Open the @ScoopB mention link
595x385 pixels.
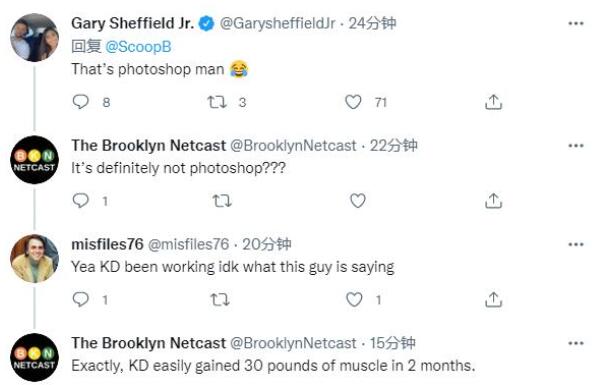[138, 47]
